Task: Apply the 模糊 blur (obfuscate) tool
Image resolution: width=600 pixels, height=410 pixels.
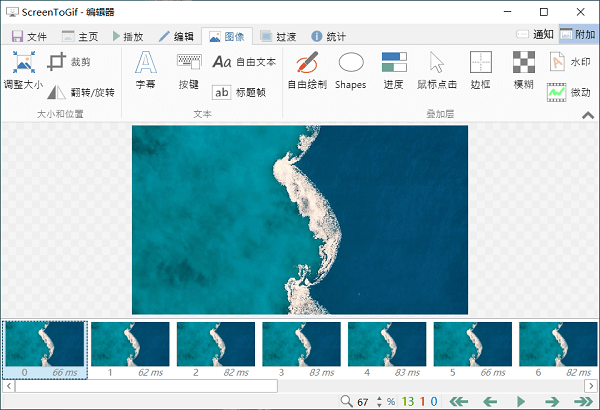Action: (x=523, y=71)
